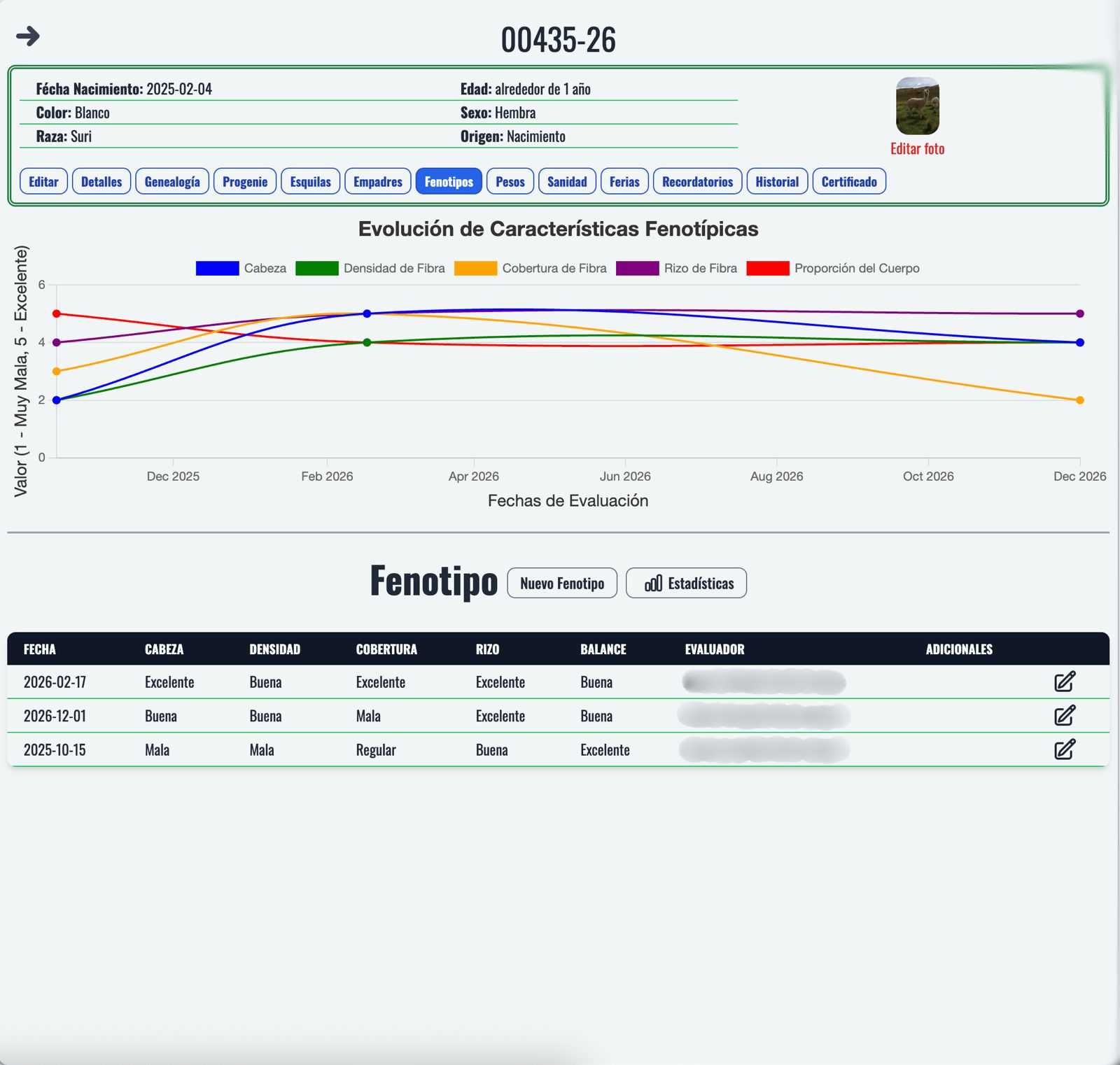Click the back arrow icon
Viewport: 1120px width, 1065px height.
point(28,36)
